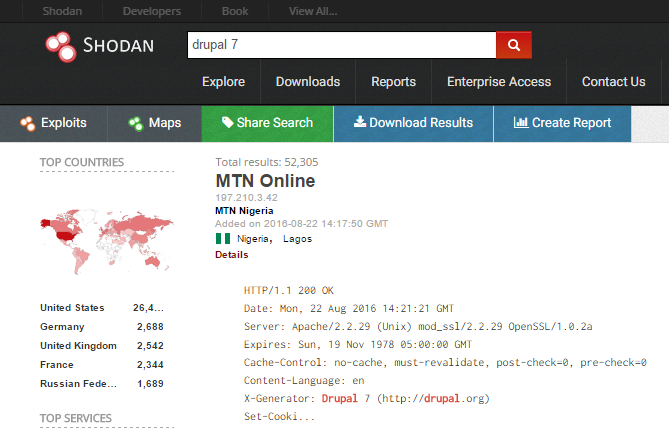Click the TOP SERVICES heading
This screenshot has height=431, width=669.
76,418
